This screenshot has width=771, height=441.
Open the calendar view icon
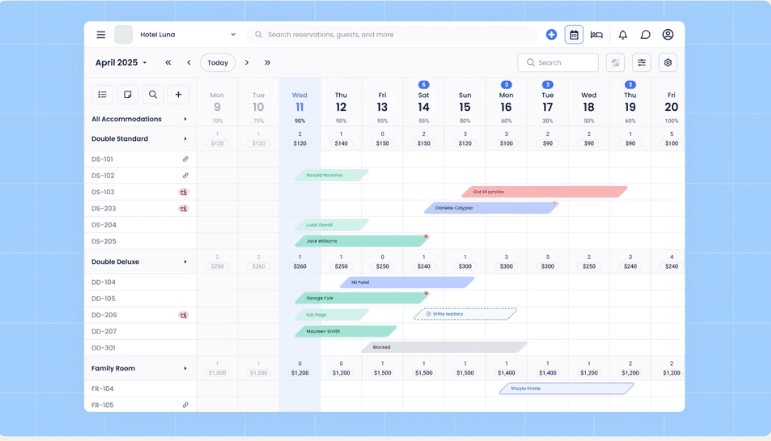click(x=574, y=34)
